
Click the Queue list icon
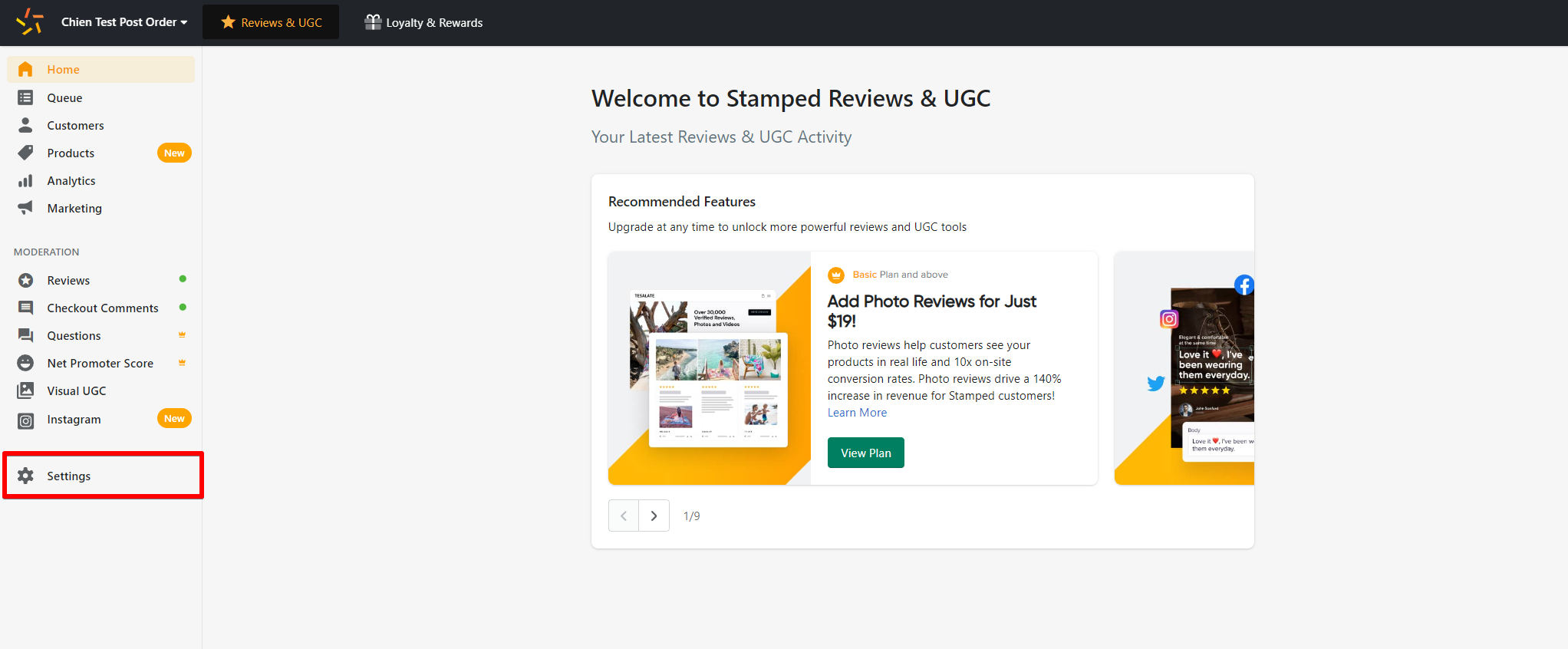(25, 97)
